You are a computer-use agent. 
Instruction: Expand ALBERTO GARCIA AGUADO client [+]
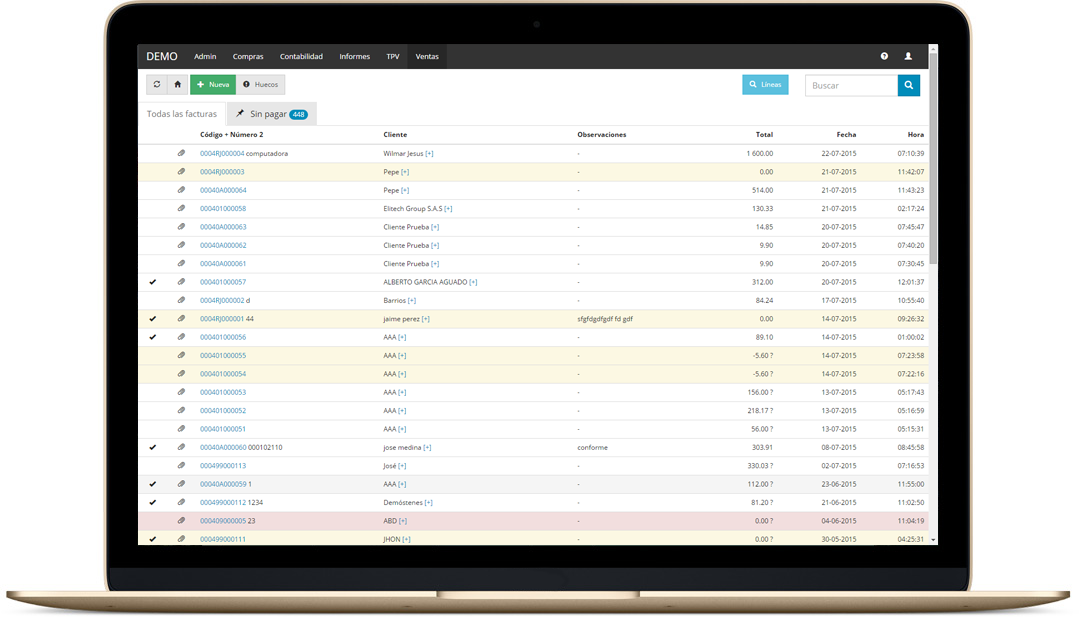[473, 282]
